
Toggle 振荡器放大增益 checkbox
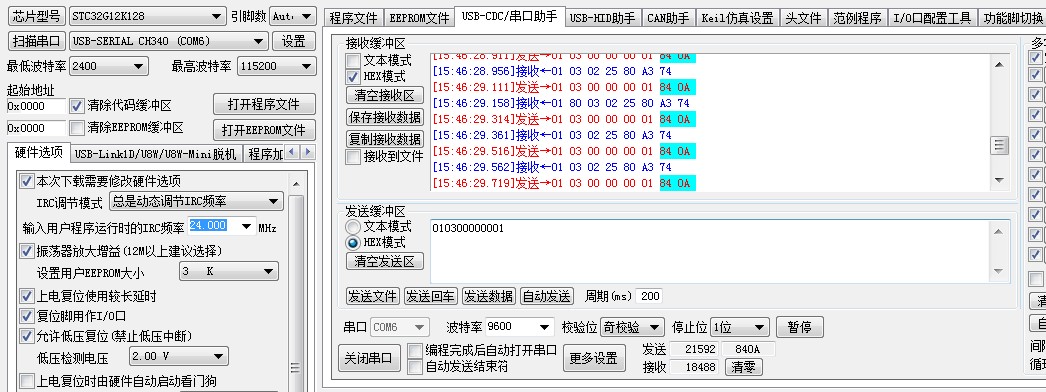tap(27, 251)
